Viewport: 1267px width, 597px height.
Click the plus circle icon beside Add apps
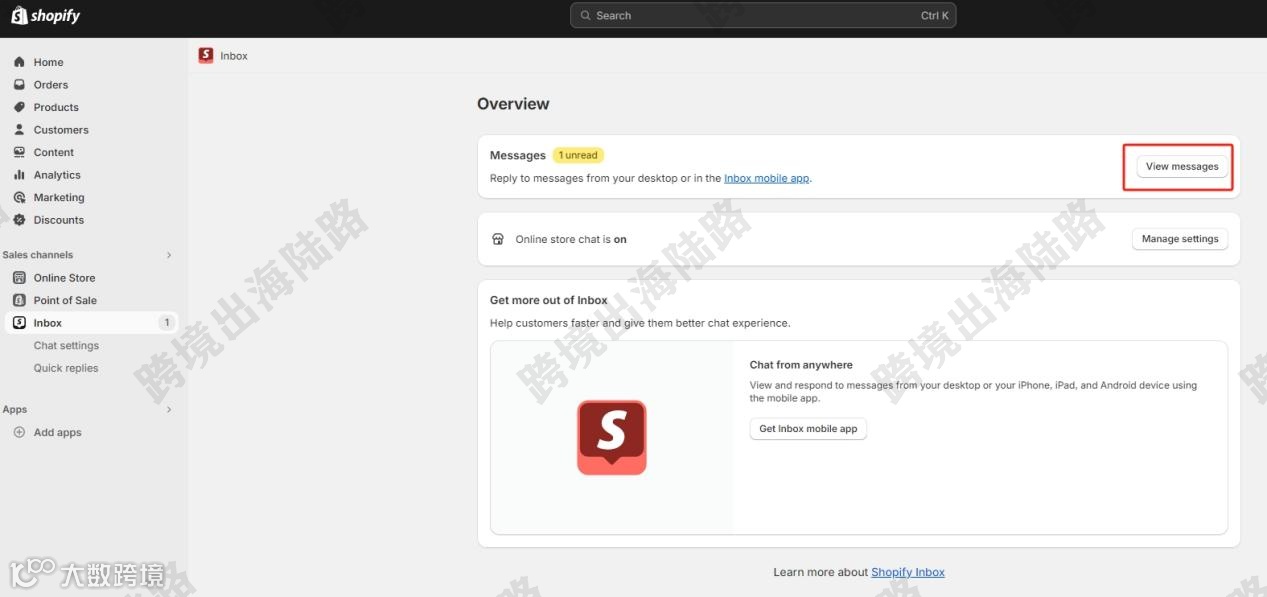click(19, 433)
